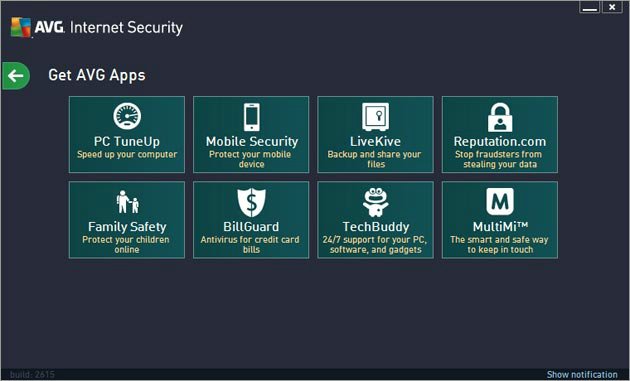The image size is (630, 381).
Task: Click the dollar shield icon on BillGuard
Action: coord(252,203)
